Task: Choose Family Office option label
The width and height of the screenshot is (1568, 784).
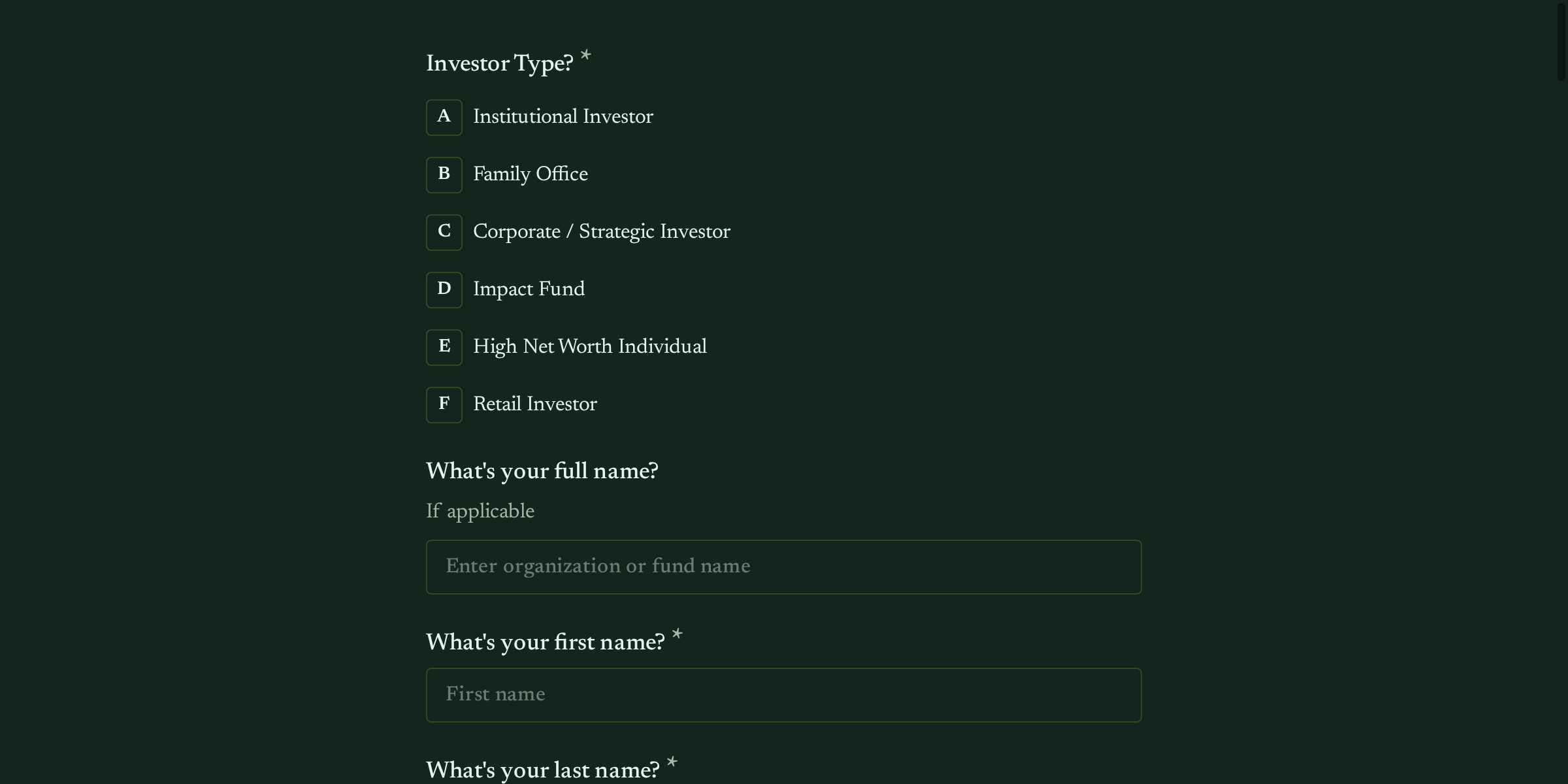Action: coord(530,174)
